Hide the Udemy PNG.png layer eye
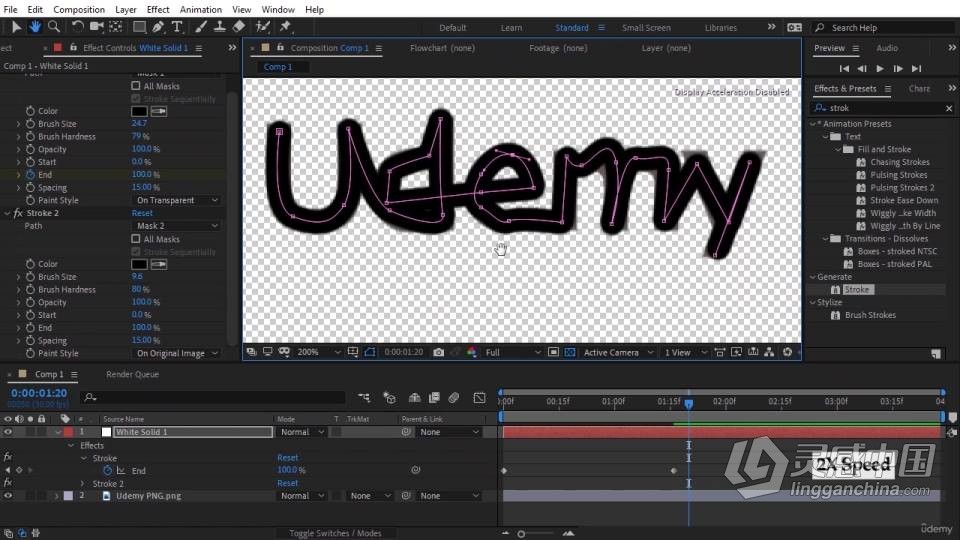 click(8, 496)
